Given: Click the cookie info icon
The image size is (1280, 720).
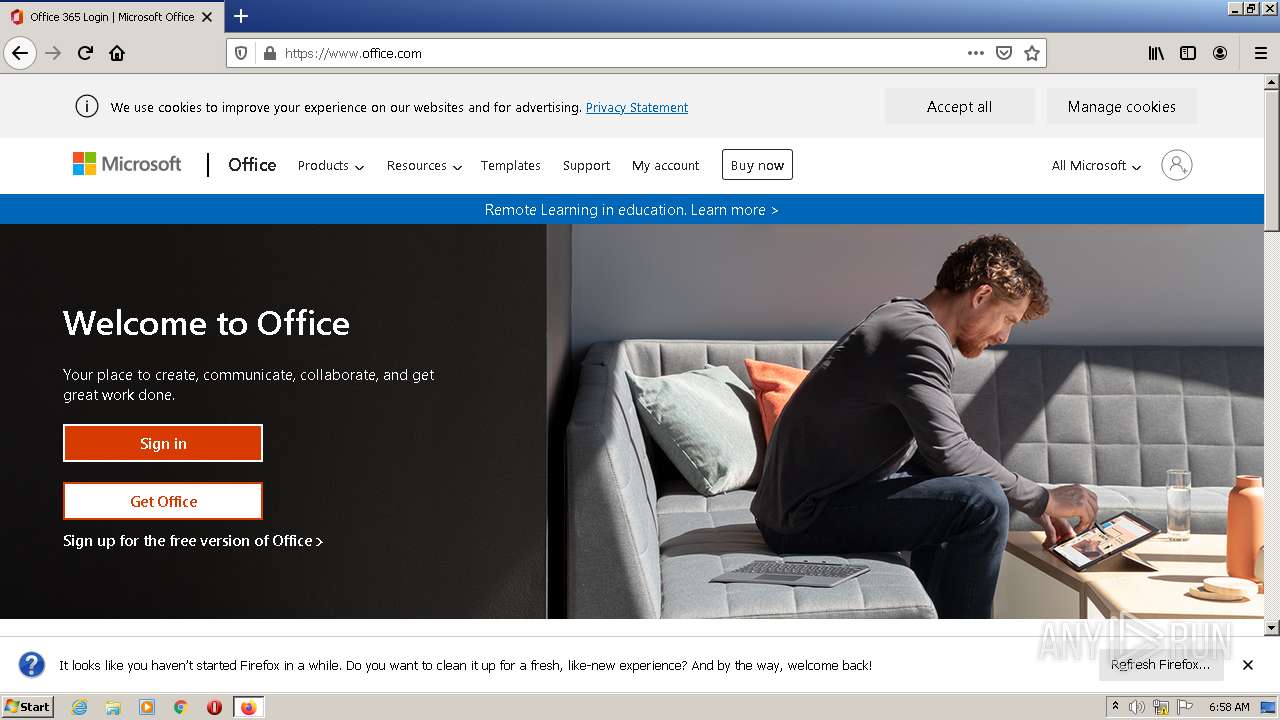Looking at the screenshot, I should point(87,106).
